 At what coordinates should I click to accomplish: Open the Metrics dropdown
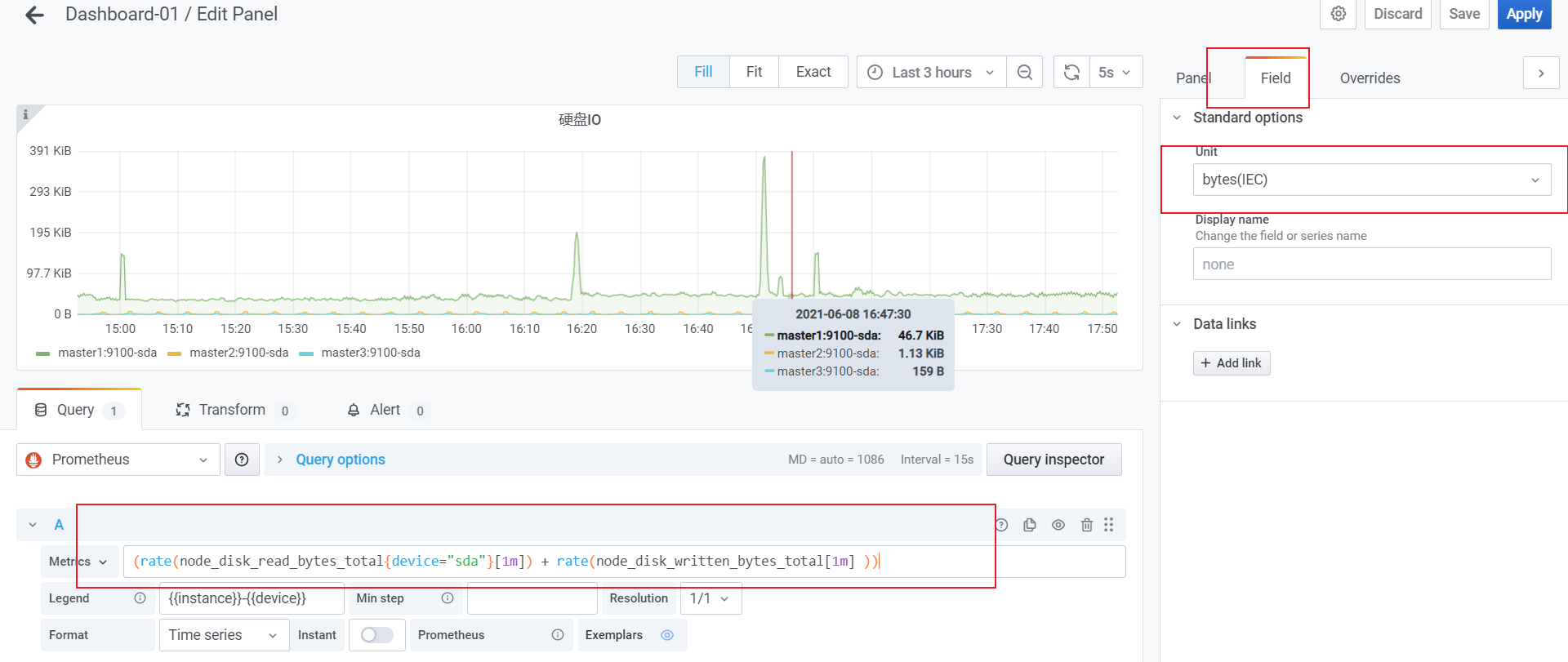coord(79,562)
